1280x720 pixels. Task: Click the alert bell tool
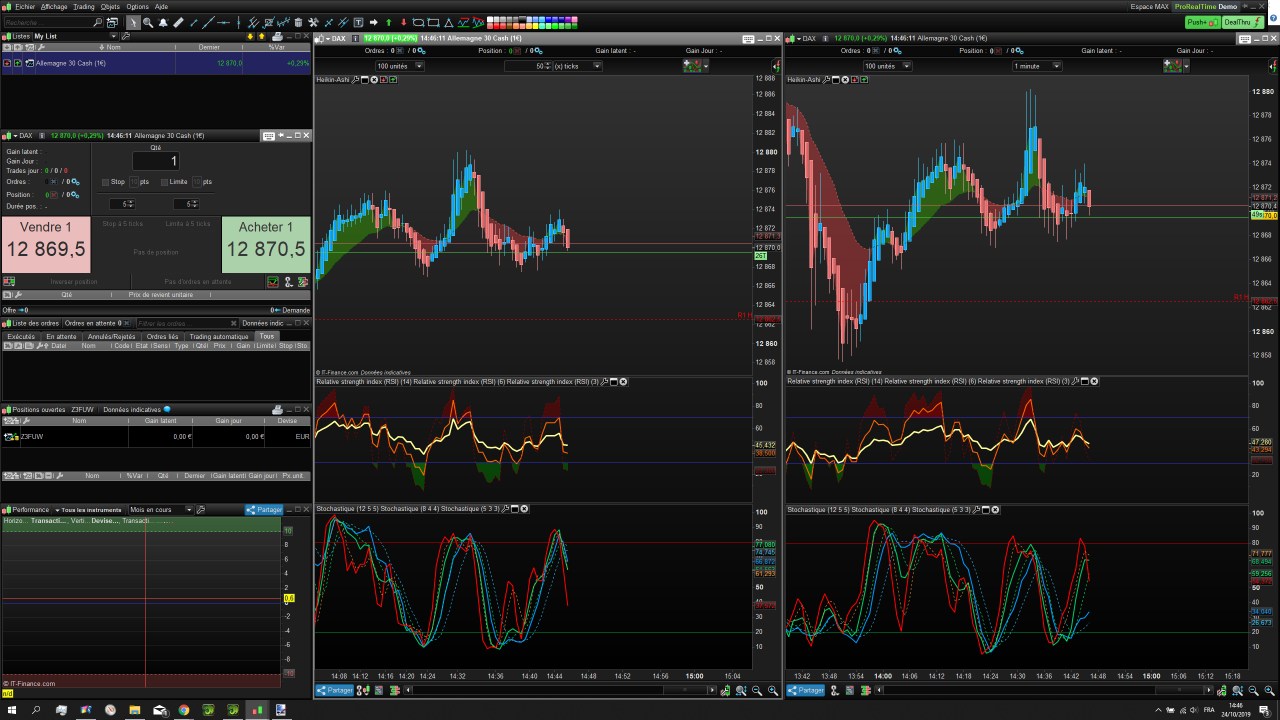click(163, 22)
